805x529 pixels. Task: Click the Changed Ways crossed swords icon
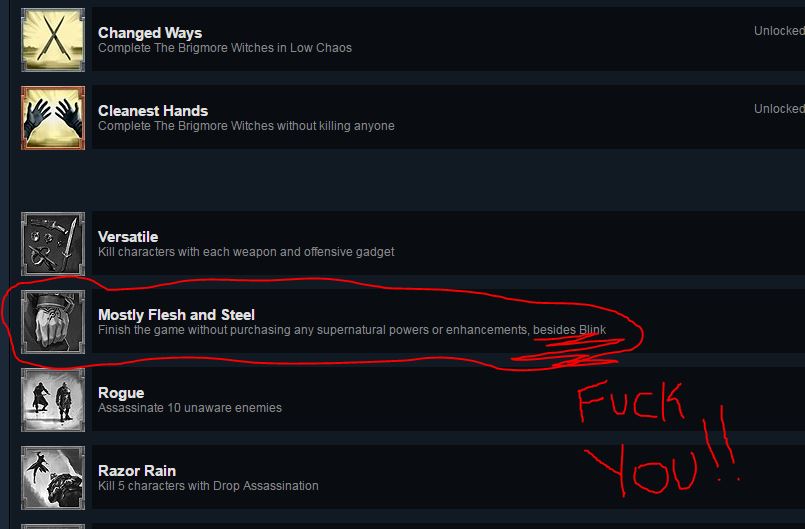(x=53, y=40)
